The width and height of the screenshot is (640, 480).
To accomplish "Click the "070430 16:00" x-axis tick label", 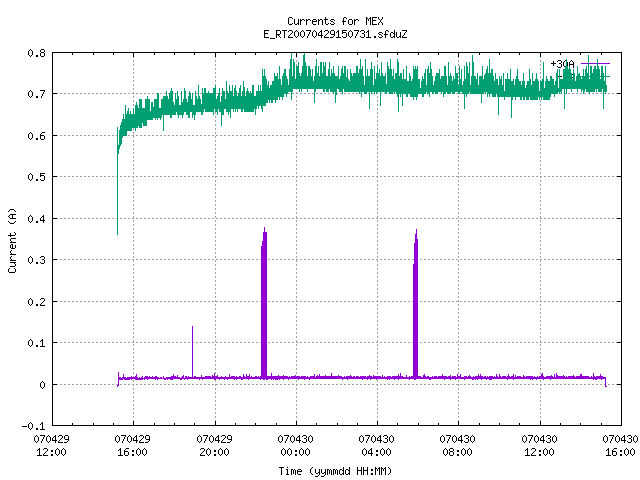I will (x=620, y=445).
